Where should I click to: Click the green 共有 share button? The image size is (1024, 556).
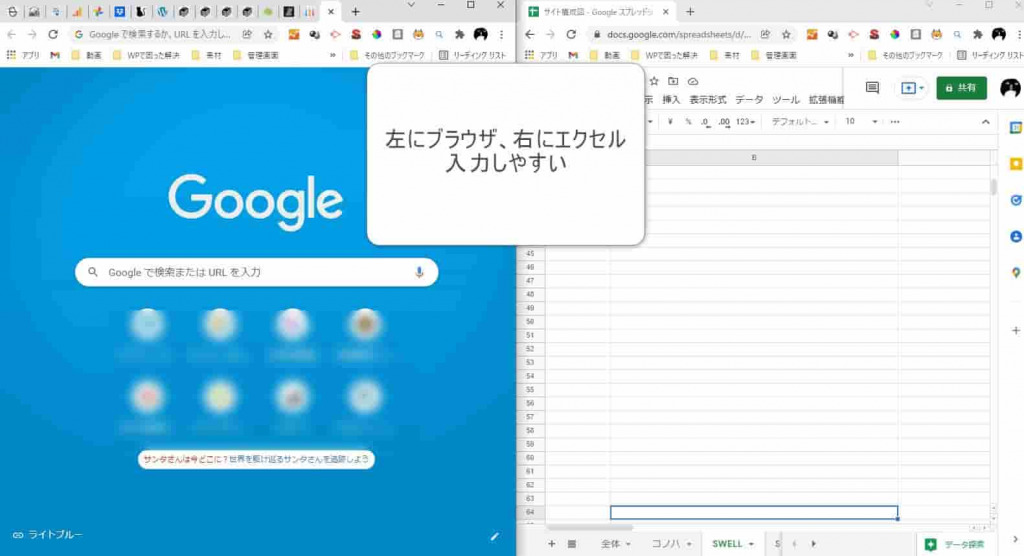961,88
